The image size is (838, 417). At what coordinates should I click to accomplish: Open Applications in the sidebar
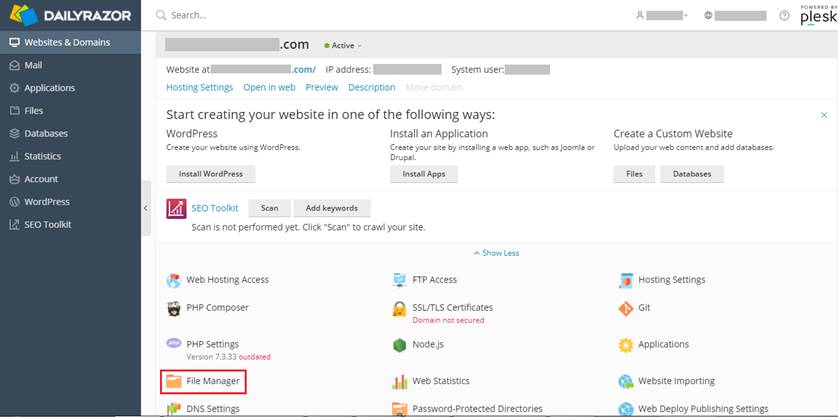tap(71, 88)
